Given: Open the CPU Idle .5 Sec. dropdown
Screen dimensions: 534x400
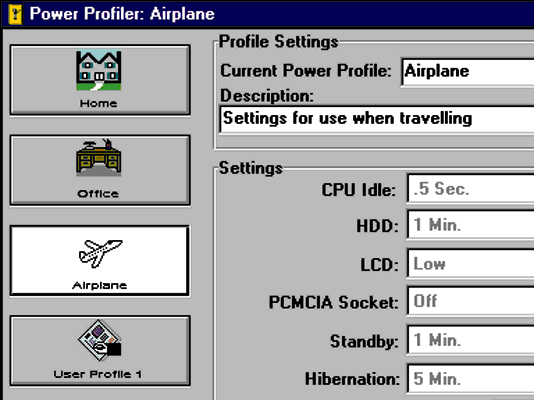Looking at the screenshot, I should coord(470,188).
